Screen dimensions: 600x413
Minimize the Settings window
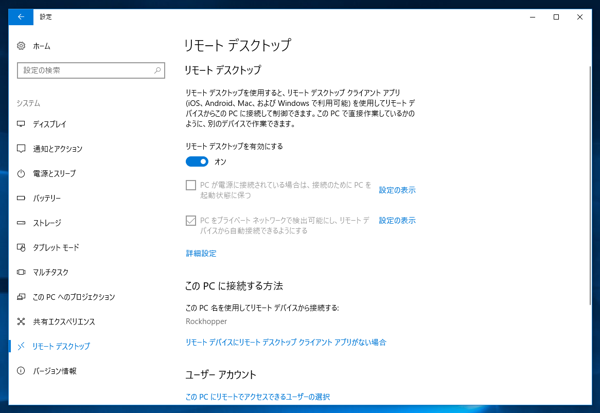click(532, 17)
